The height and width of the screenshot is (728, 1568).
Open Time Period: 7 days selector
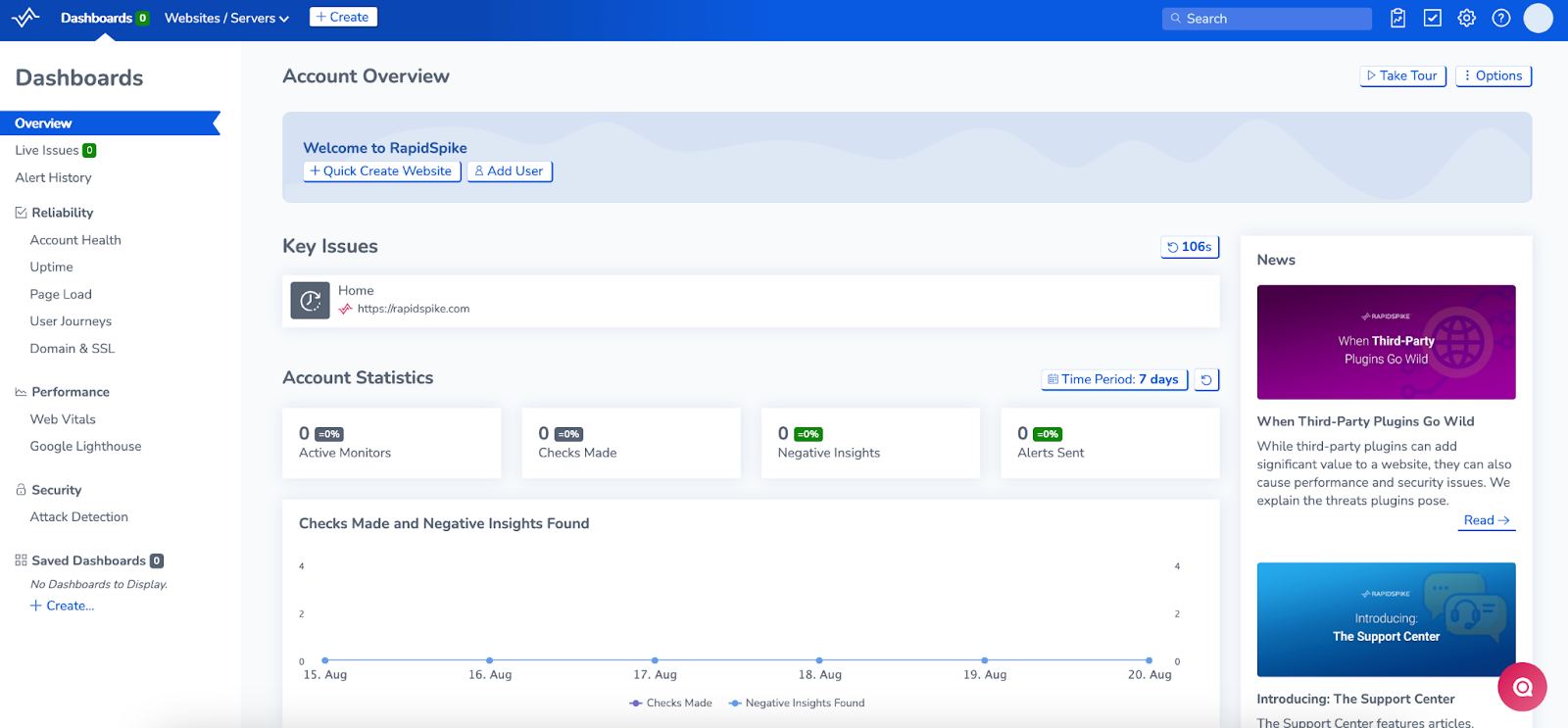[x=1114, y=379]
